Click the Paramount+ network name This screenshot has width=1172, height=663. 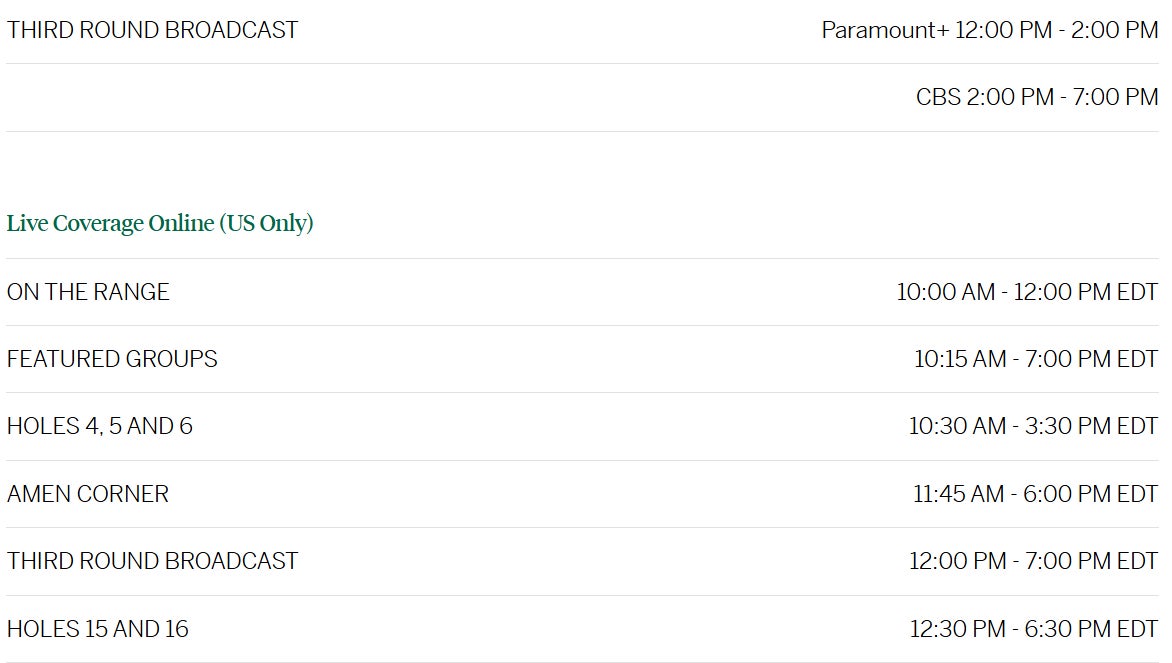tap(884, 30)
